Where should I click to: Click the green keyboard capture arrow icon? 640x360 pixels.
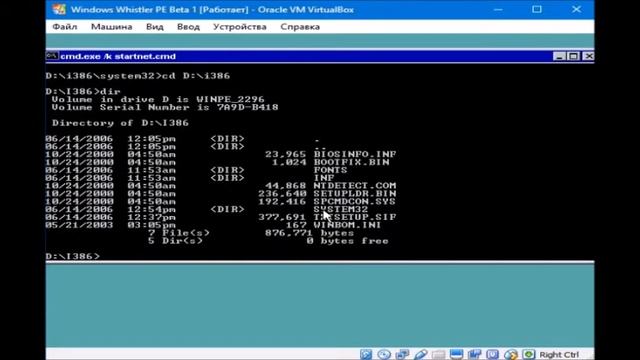coord(529,354)
